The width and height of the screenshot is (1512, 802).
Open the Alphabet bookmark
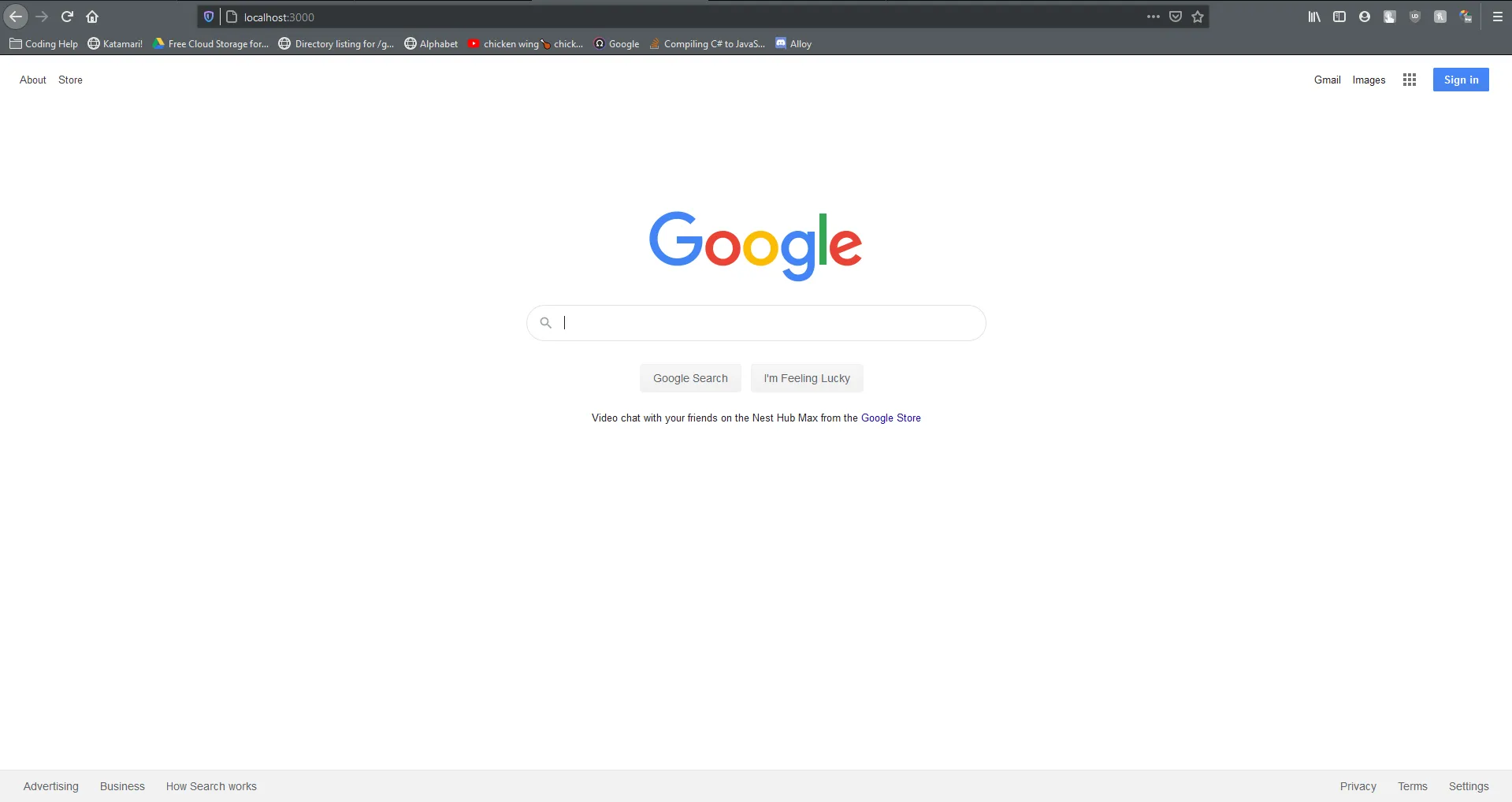[431, 44]
